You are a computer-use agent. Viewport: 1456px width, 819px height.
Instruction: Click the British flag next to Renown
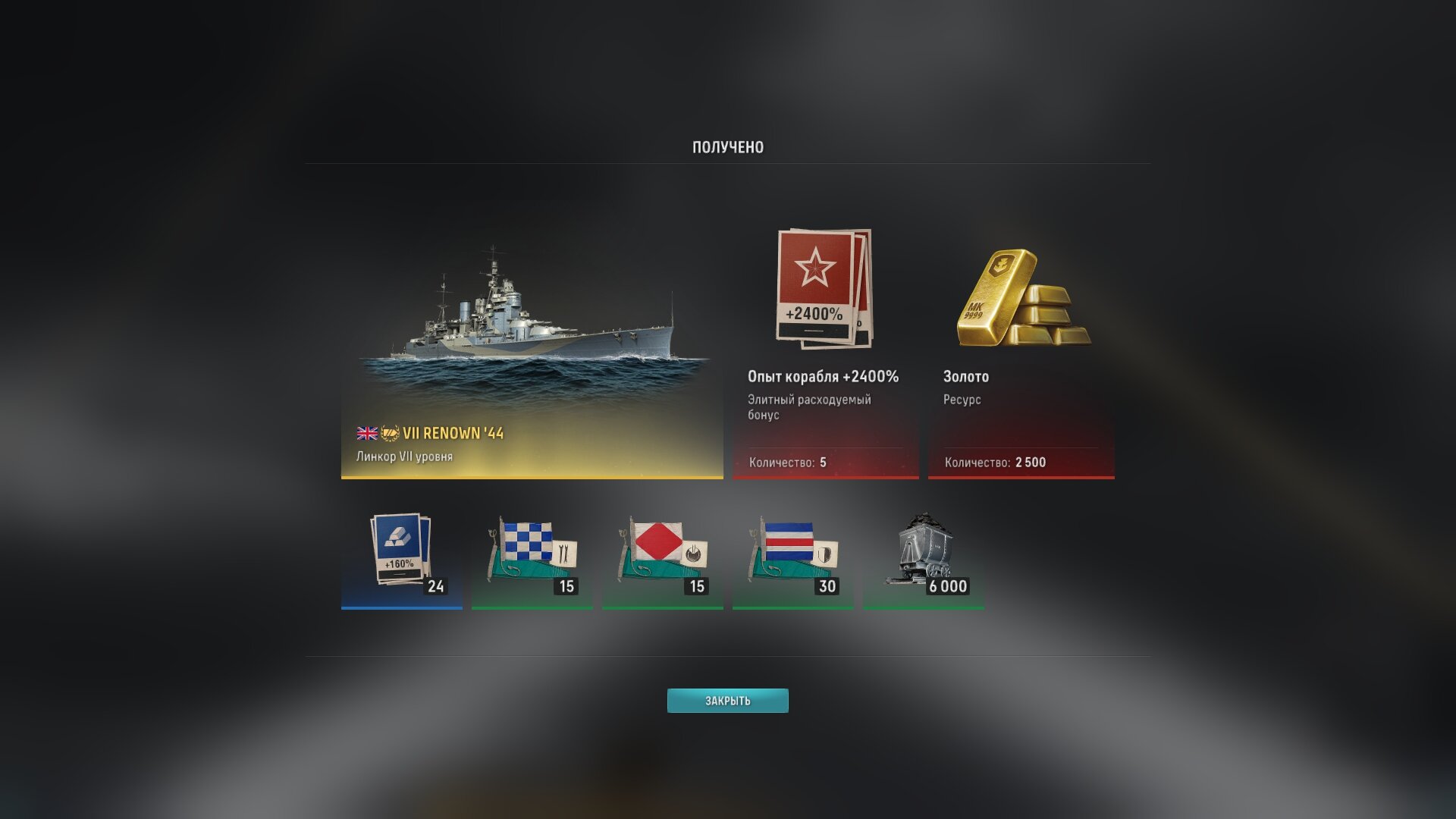point(367,433)
